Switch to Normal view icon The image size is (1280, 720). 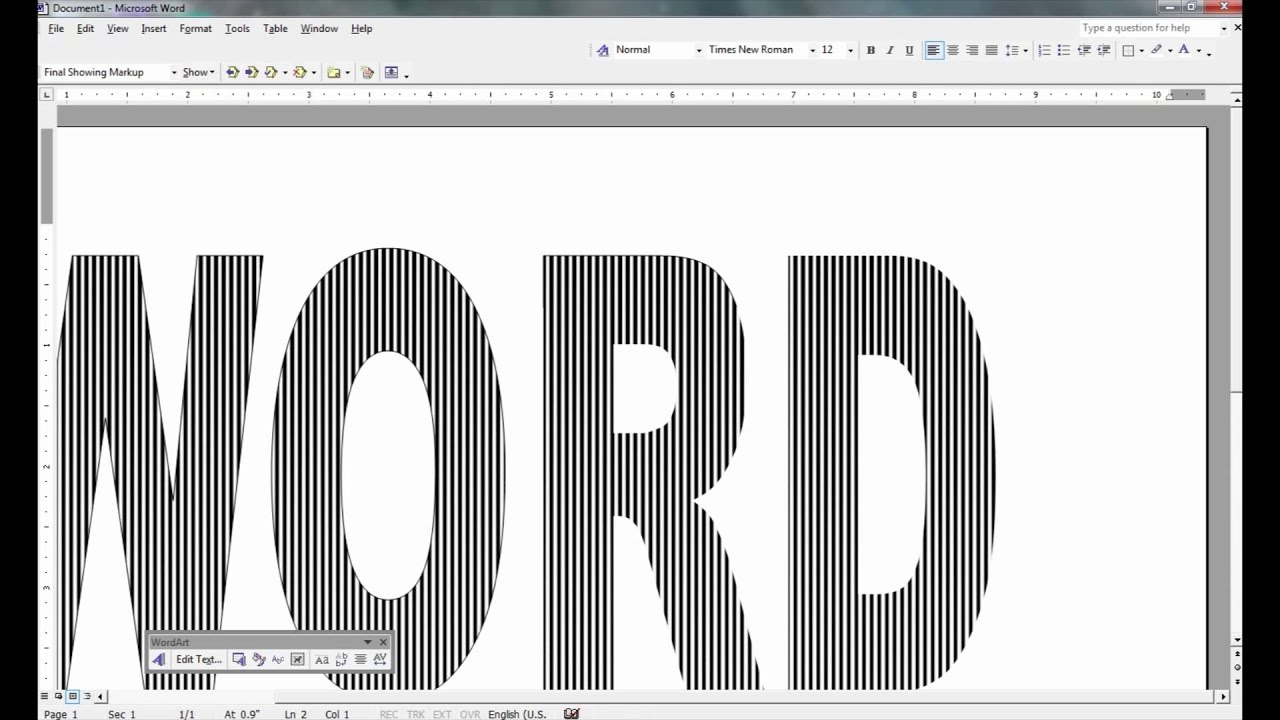44,696
